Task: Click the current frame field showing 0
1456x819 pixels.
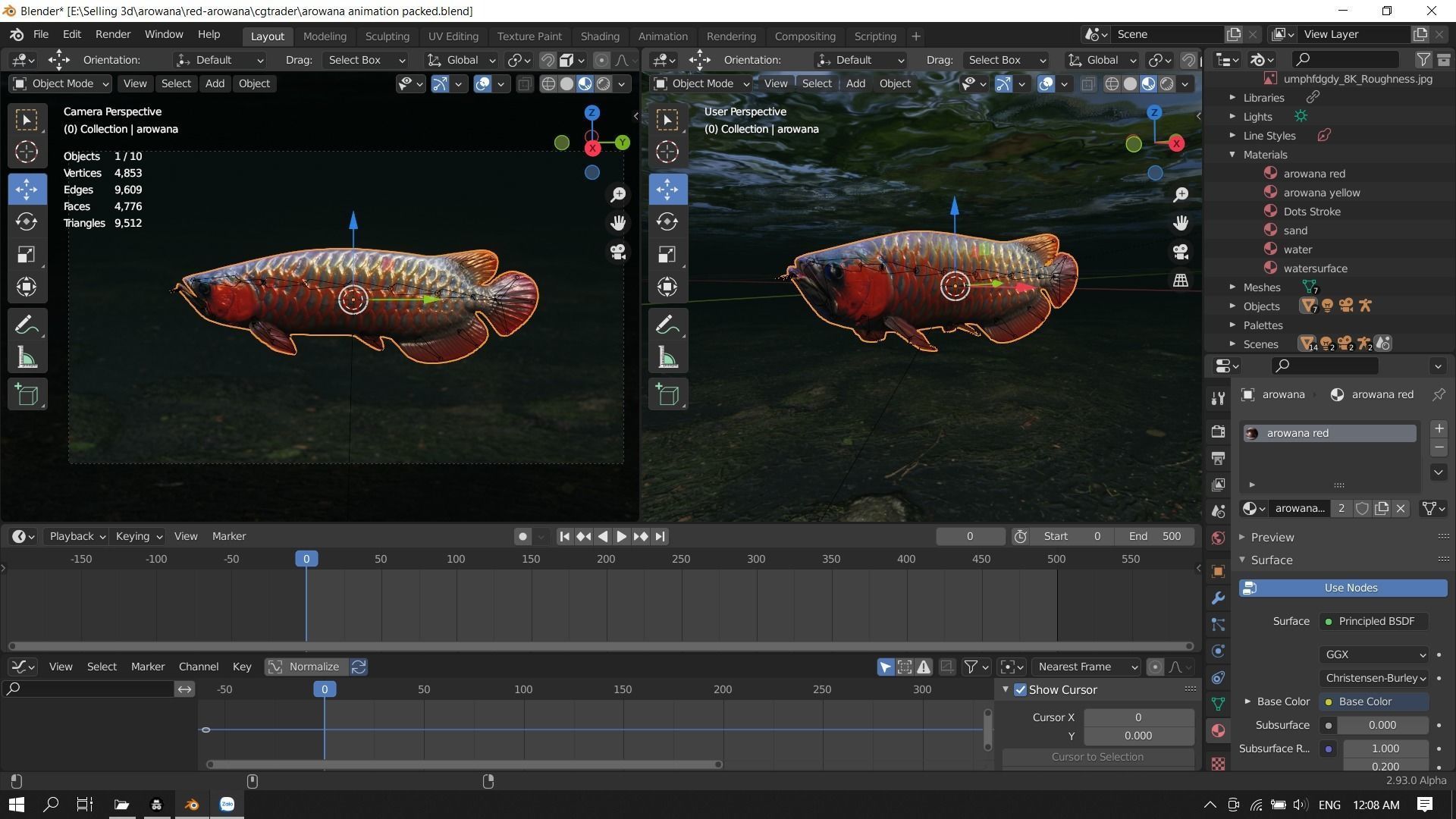Action: (970, 537)
